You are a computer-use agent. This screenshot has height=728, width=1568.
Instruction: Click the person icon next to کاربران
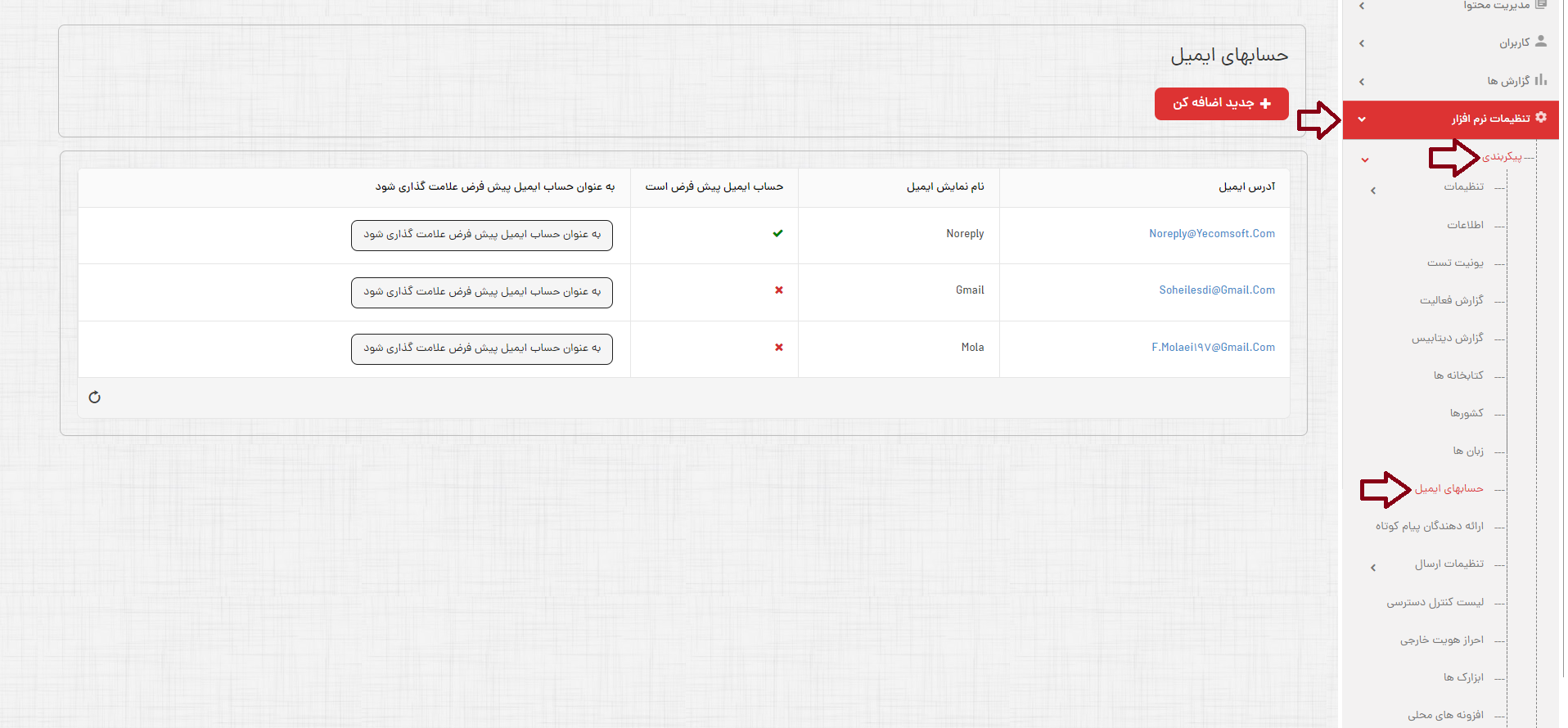[1541, 42]
